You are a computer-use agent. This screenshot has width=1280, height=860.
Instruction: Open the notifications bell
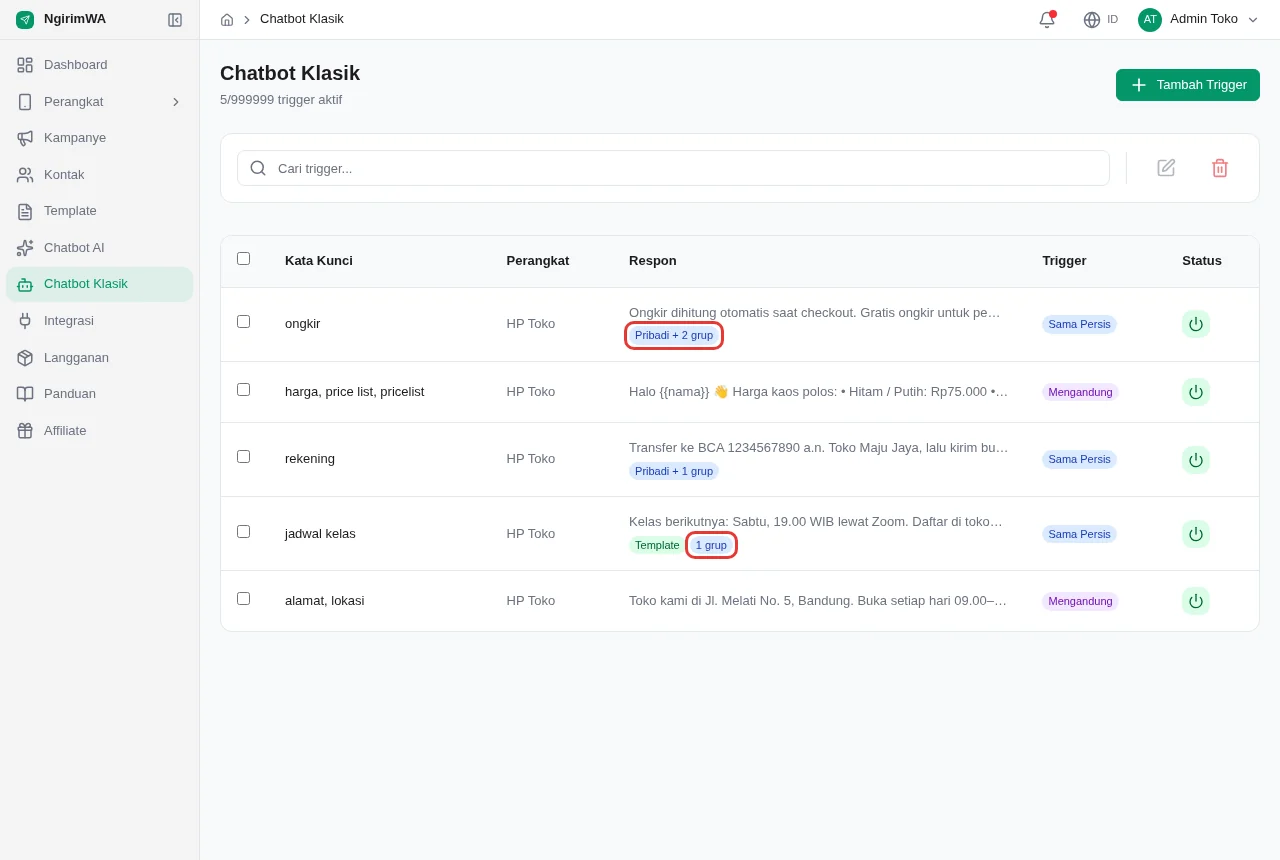pyautogui.click(x=1047, y=20)
